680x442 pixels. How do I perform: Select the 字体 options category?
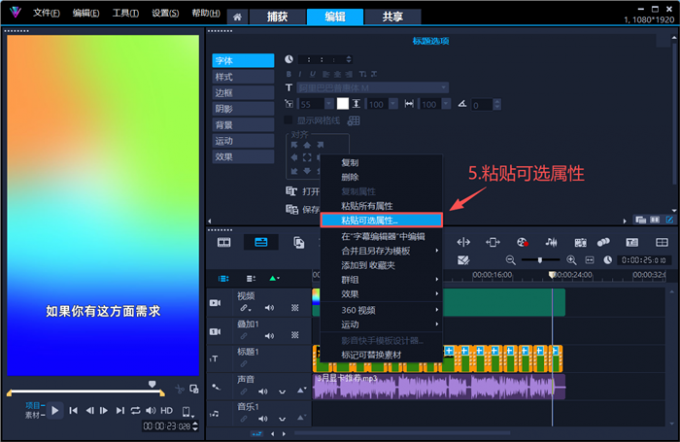click(243, 60)
